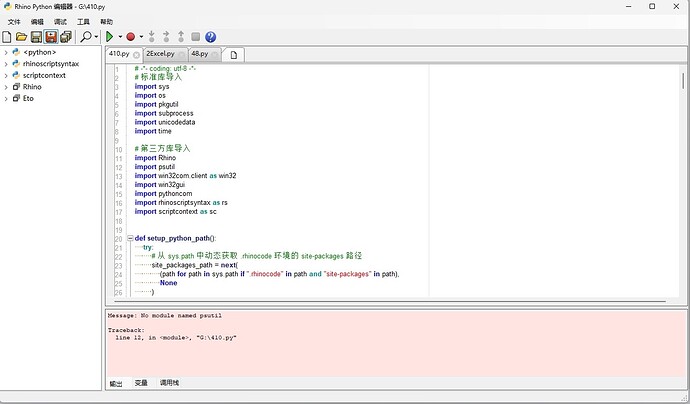Click the 'import subprocess' code line
The width and height of the screenshot is (690, 404).
(164, 113)
